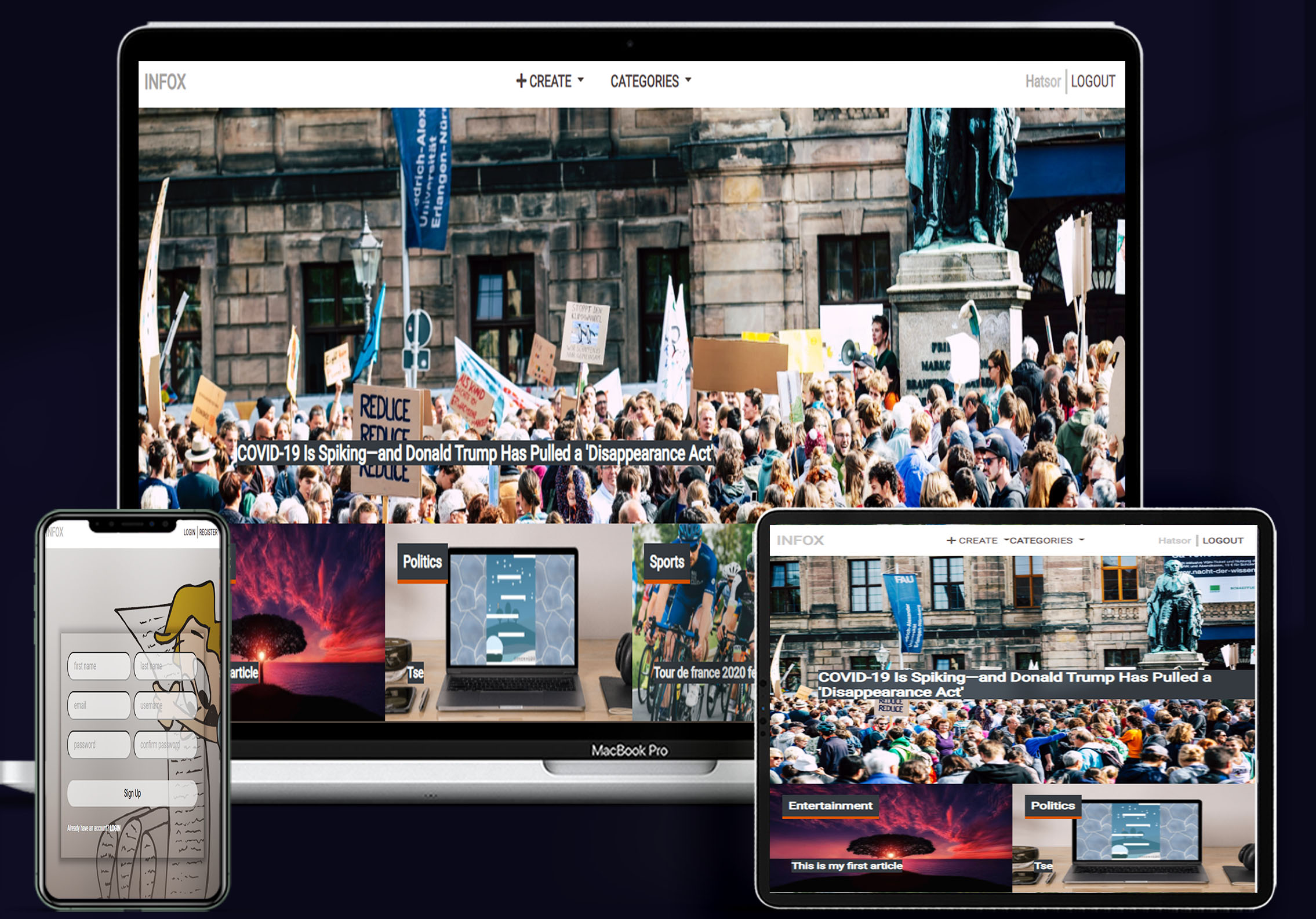Open the COVID-19 headline article on laptop
The width and height of the screenshot is (1316, 919).
(x=475, y=453)
